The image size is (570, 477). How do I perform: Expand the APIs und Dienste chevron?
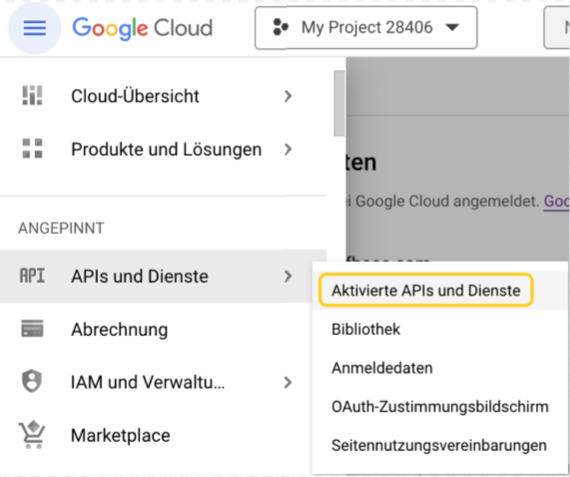(x=288, y=276)
